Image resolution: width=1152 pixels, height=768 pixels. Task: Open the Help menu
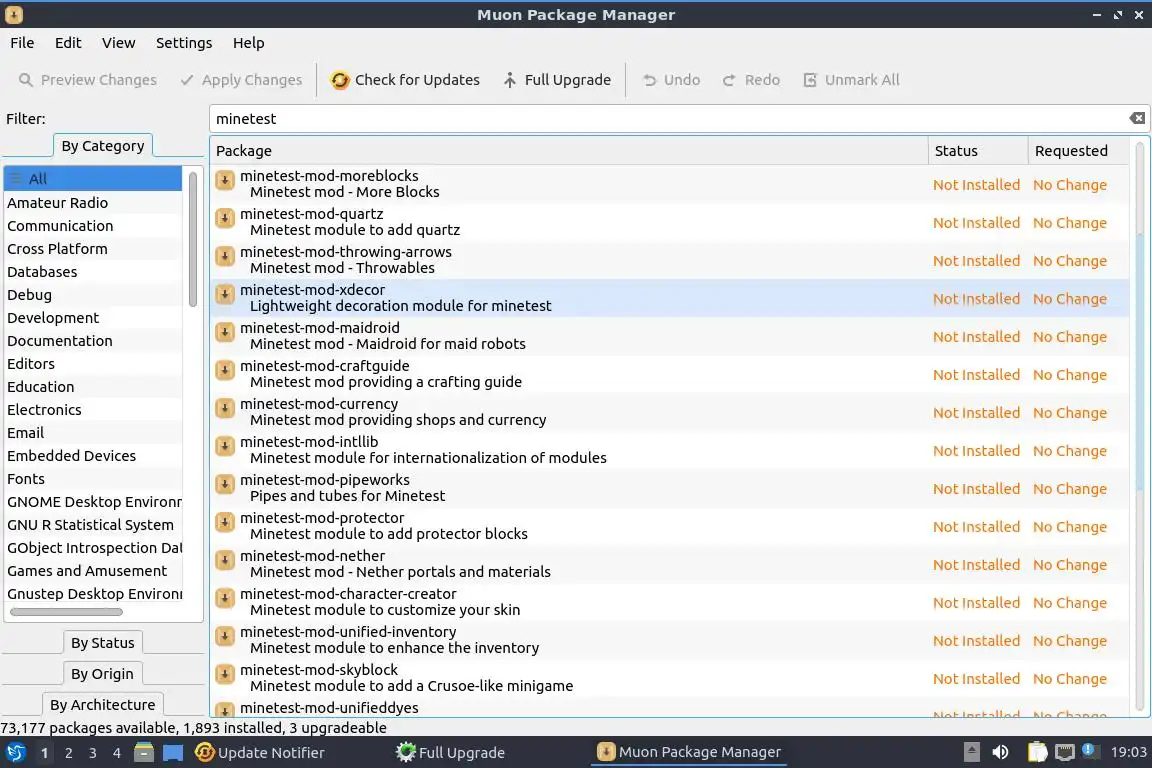(x=248, y=43)
